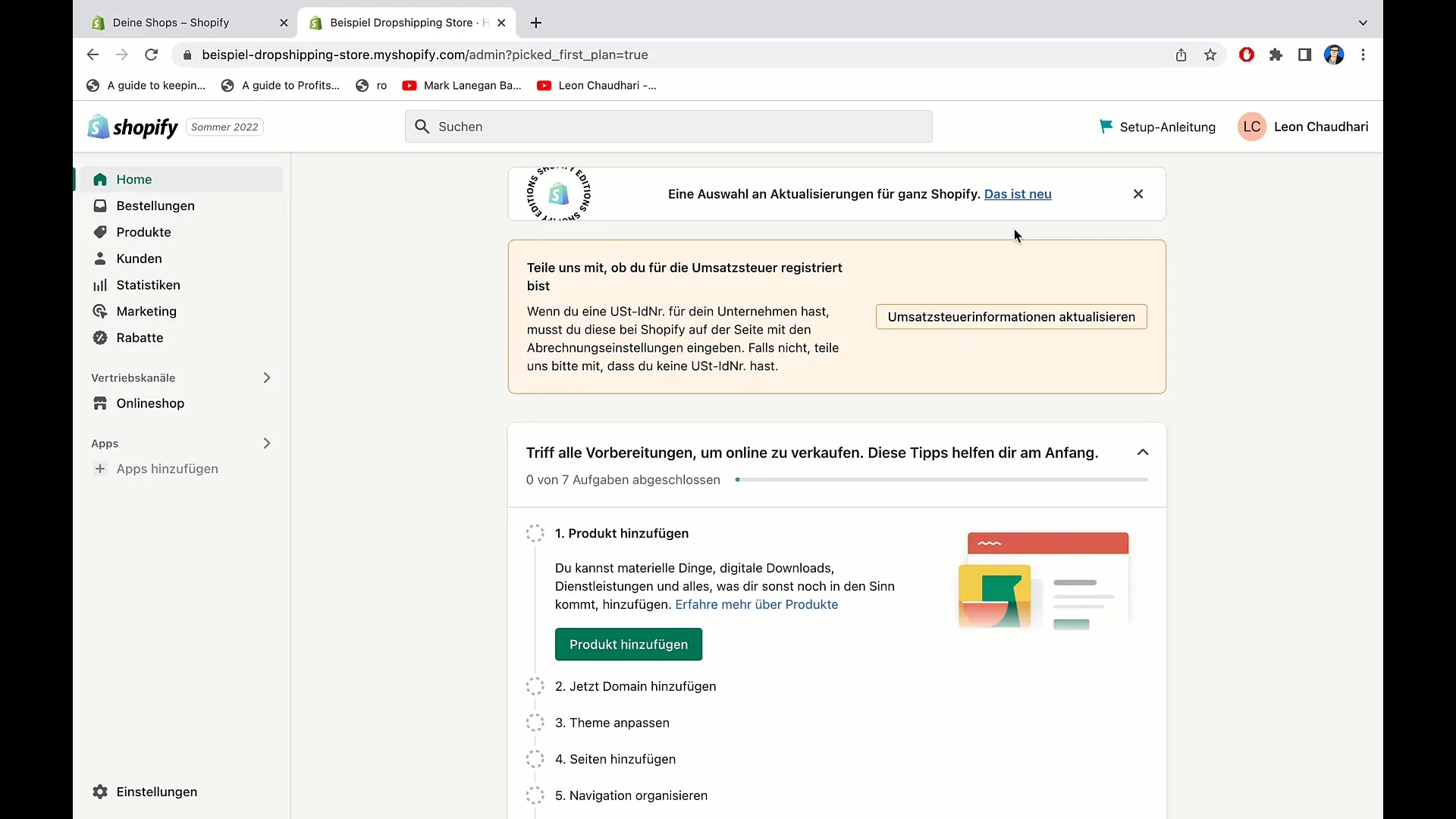Viewport: 1456px width, 819px height.
Task: Open the Das ist neu link
Action: [x=1018, y=194]
